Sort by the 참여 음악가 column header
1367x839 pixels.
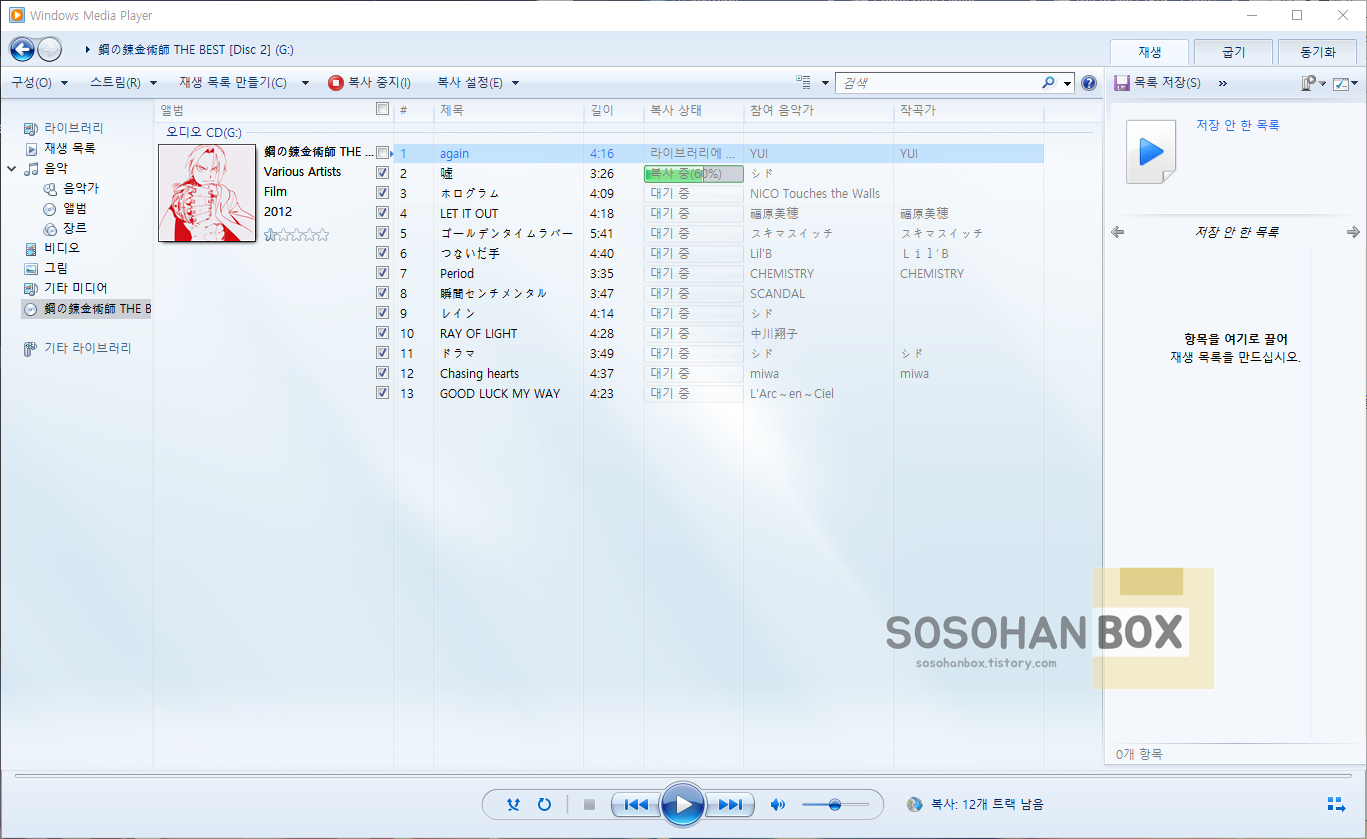tap(818, 110)
